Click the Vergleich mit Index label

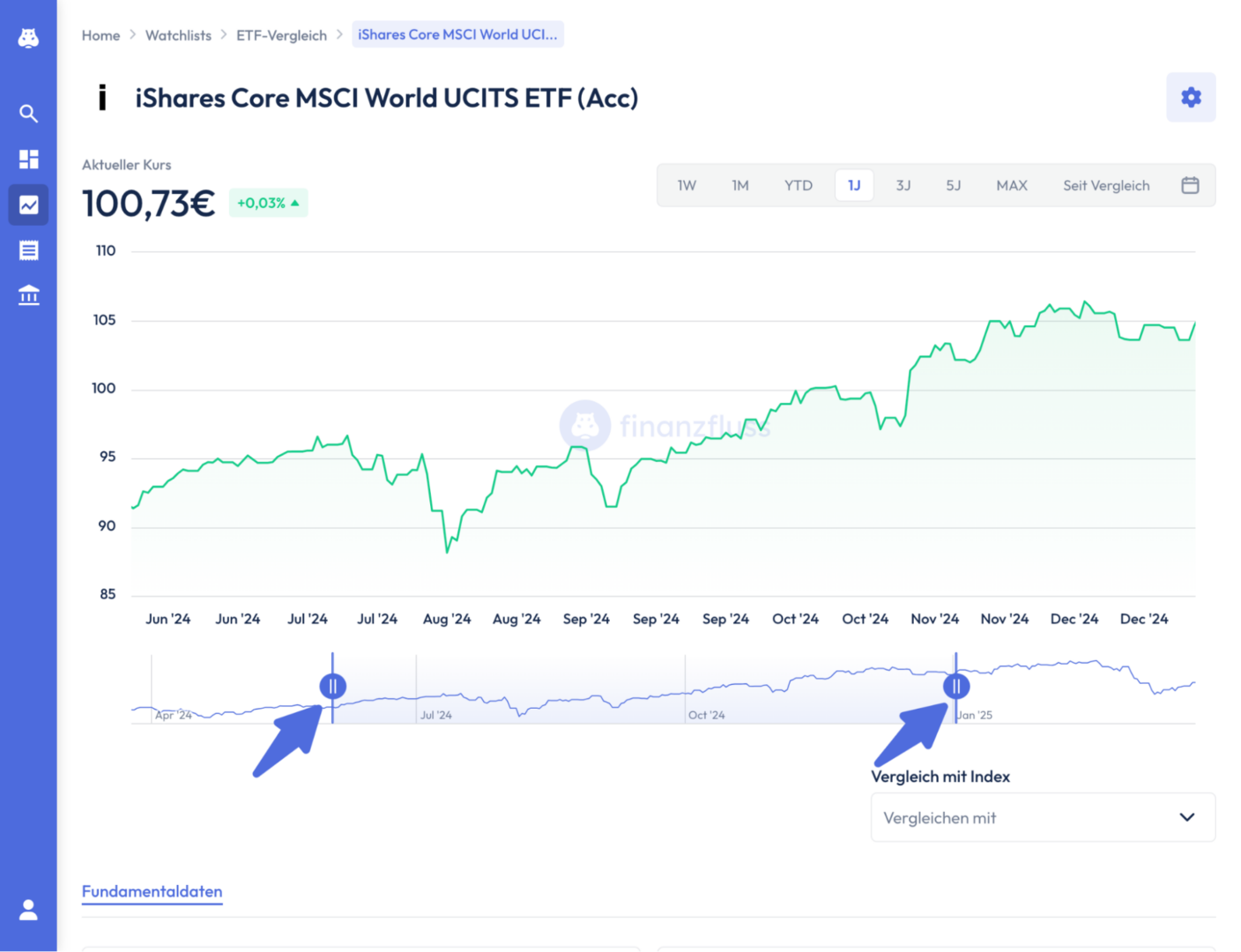coord(940,777)
